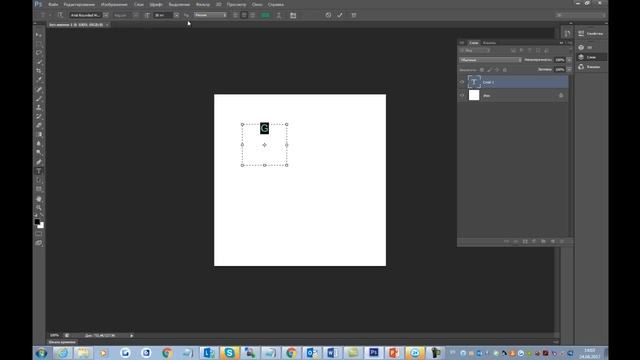Set the text alignment to center
Screen dimensions: 640x360
point(244,15)
